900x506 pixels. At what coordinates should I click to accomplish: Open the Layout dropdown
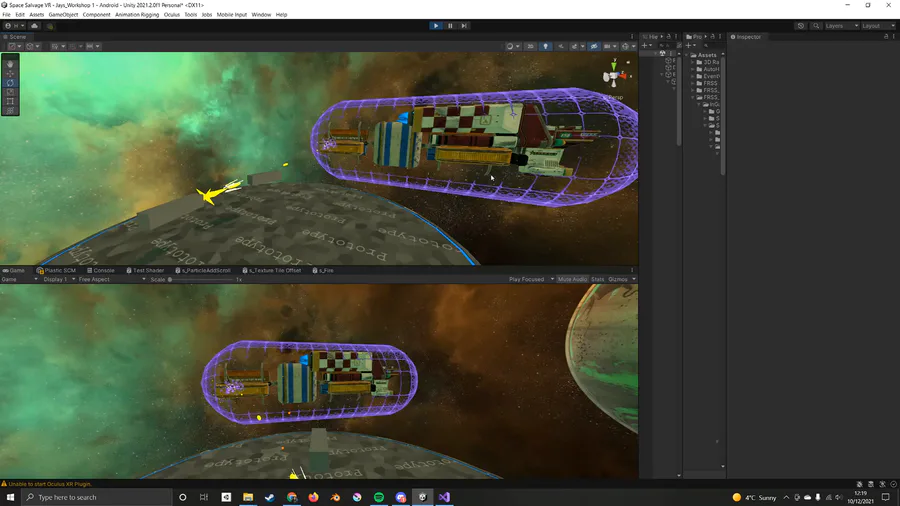(878, 26)
